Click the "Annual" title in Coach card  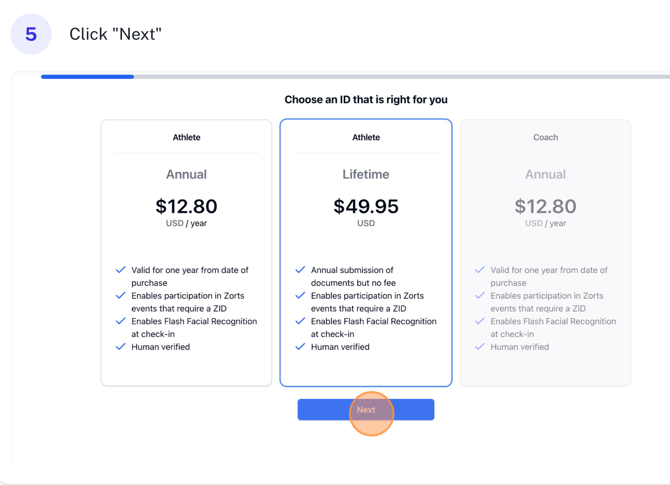(x=545, y=174)
